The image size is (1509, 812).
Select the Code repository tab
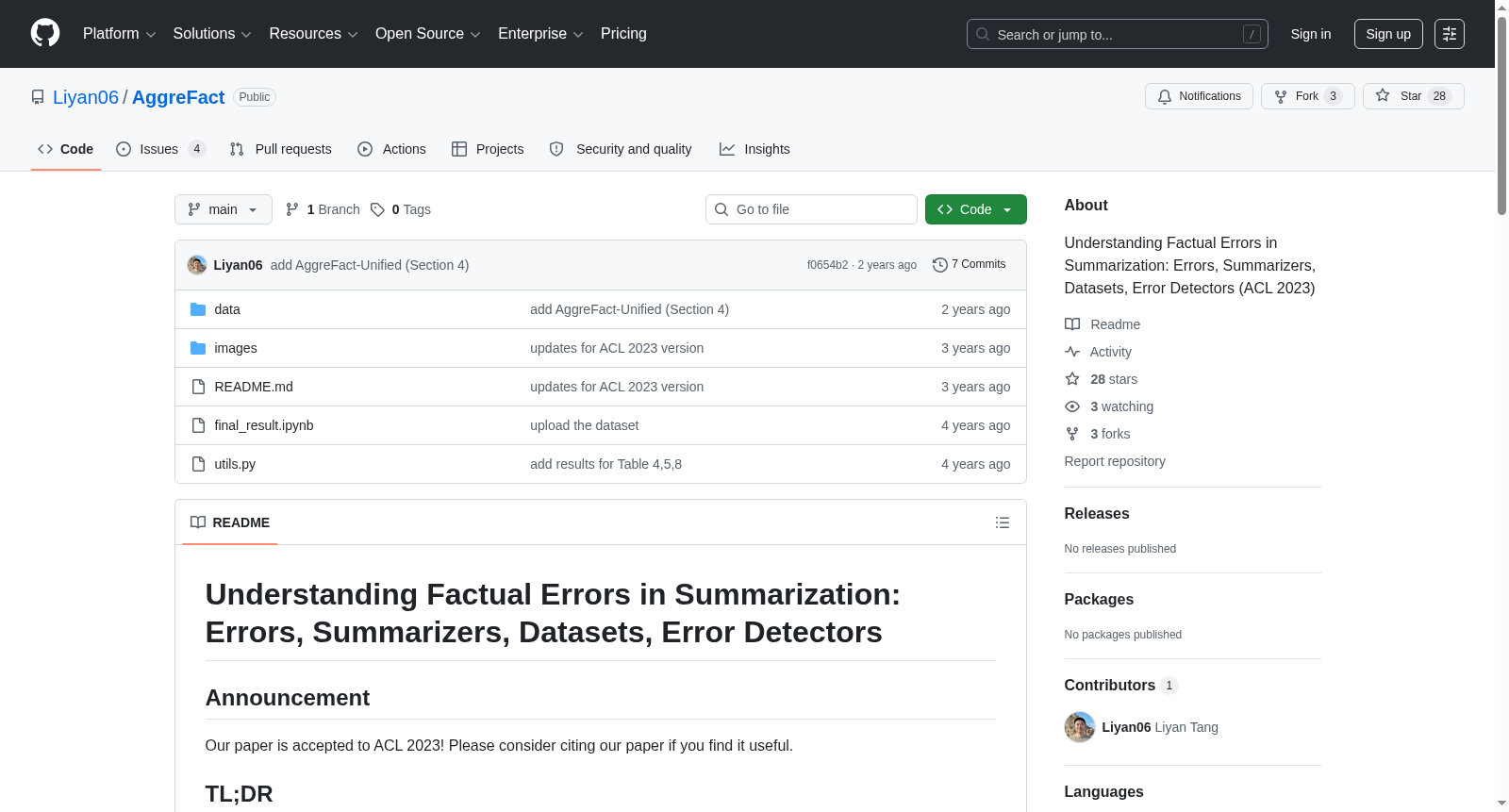(x=66, y=149)
